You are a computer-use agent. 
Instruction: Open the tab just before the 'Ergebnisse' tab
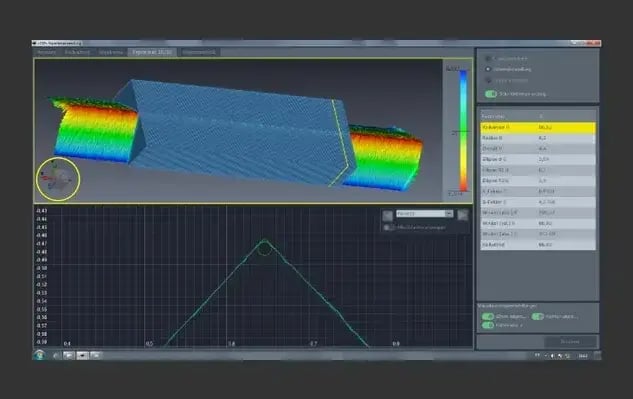111,52
